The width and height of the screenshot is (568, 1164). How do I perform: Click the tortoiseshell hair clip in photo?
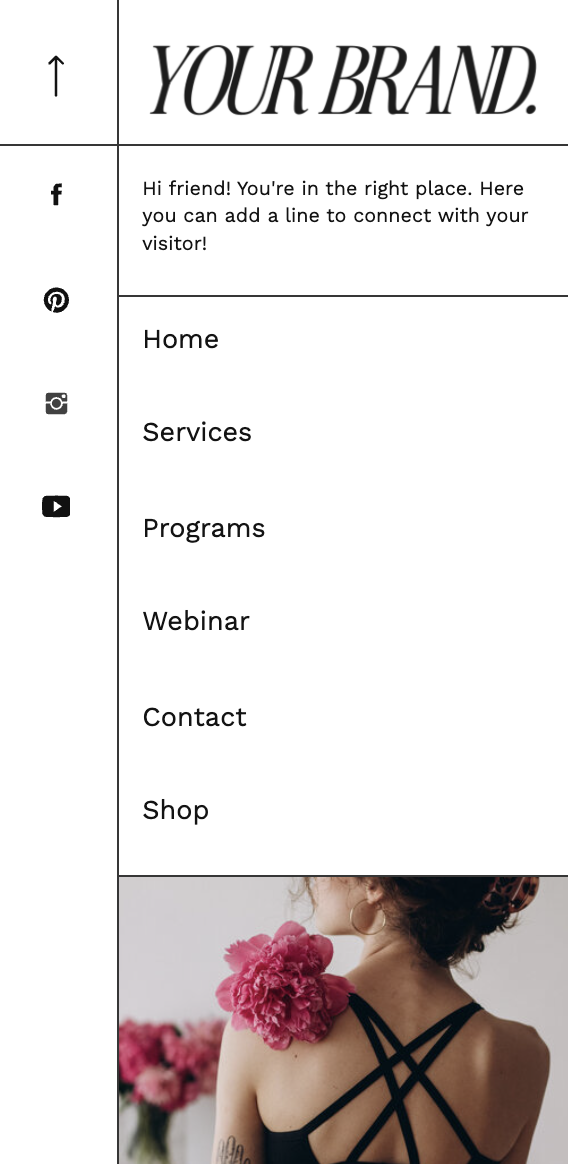509,893
